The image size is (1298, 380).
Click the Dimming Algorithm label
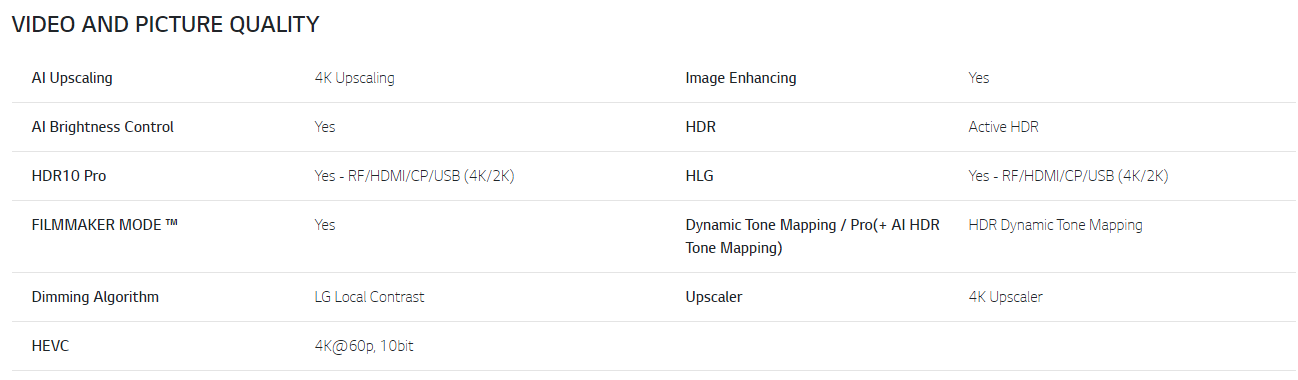[96, 297]
